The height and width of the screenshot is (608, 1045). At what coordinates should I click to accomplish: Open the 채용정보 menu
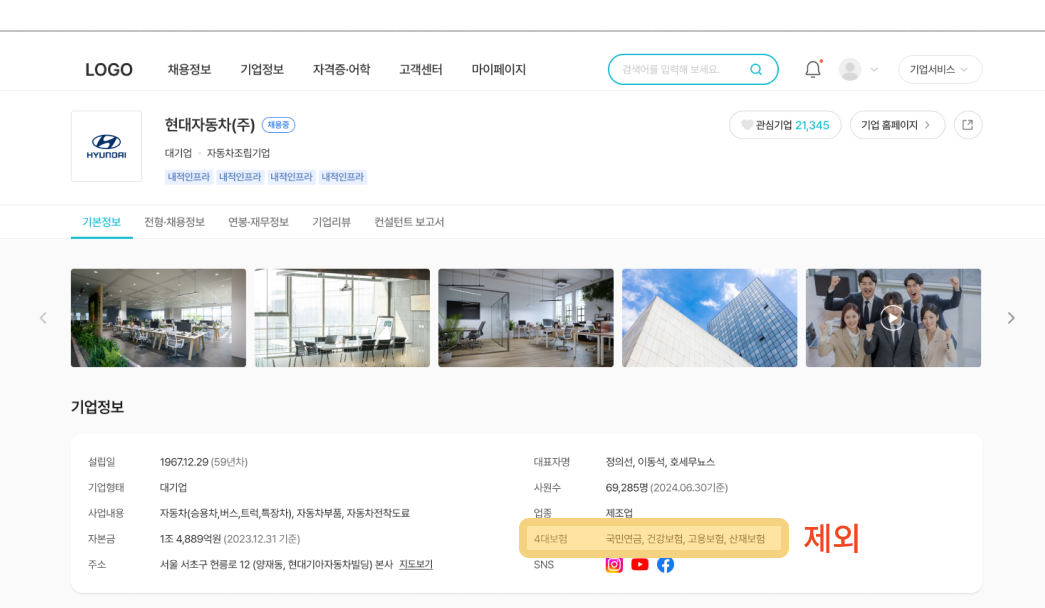(x=189, y=70)
